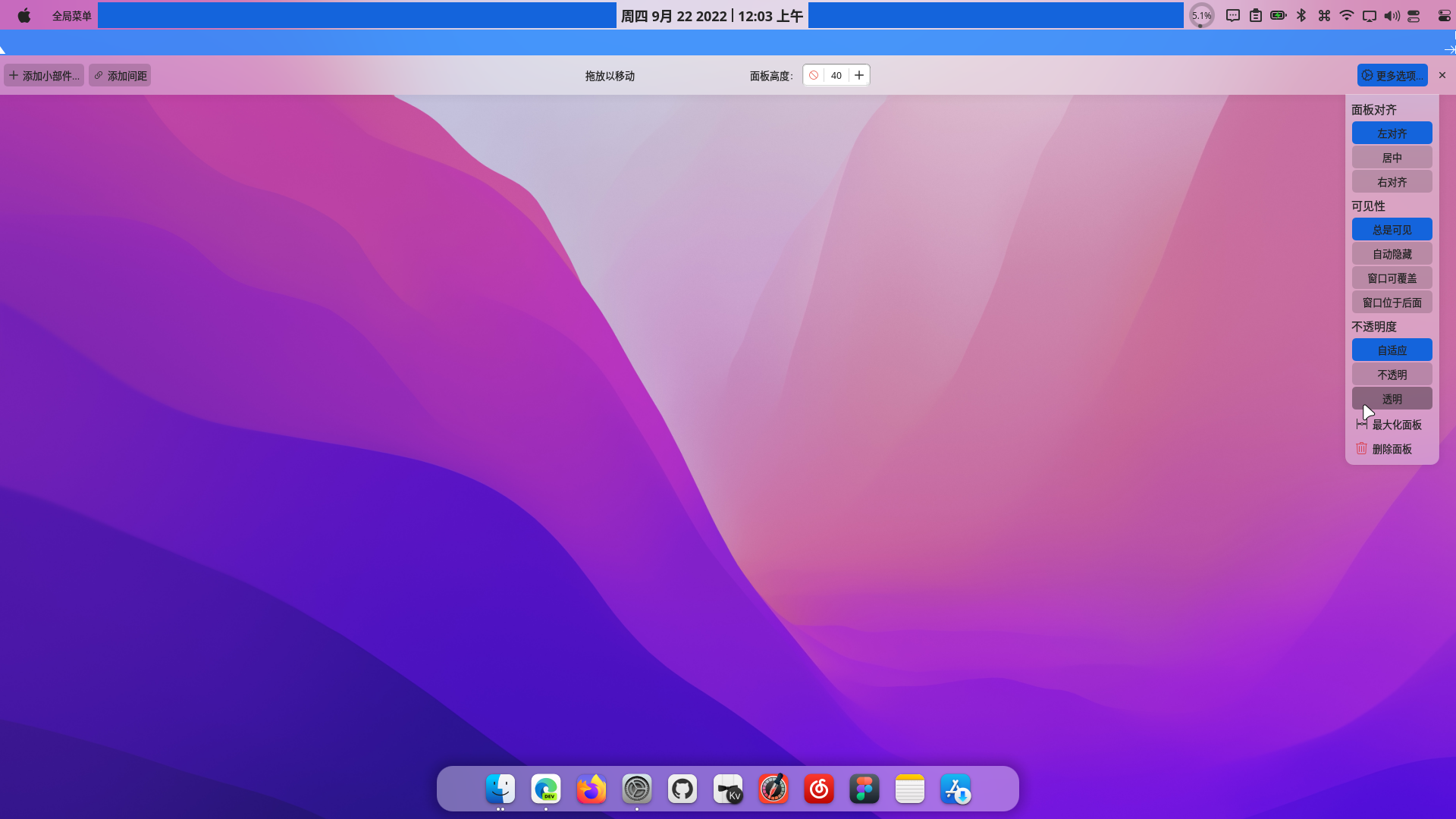Open the Bluetooth tray icon

[1301, 15]
